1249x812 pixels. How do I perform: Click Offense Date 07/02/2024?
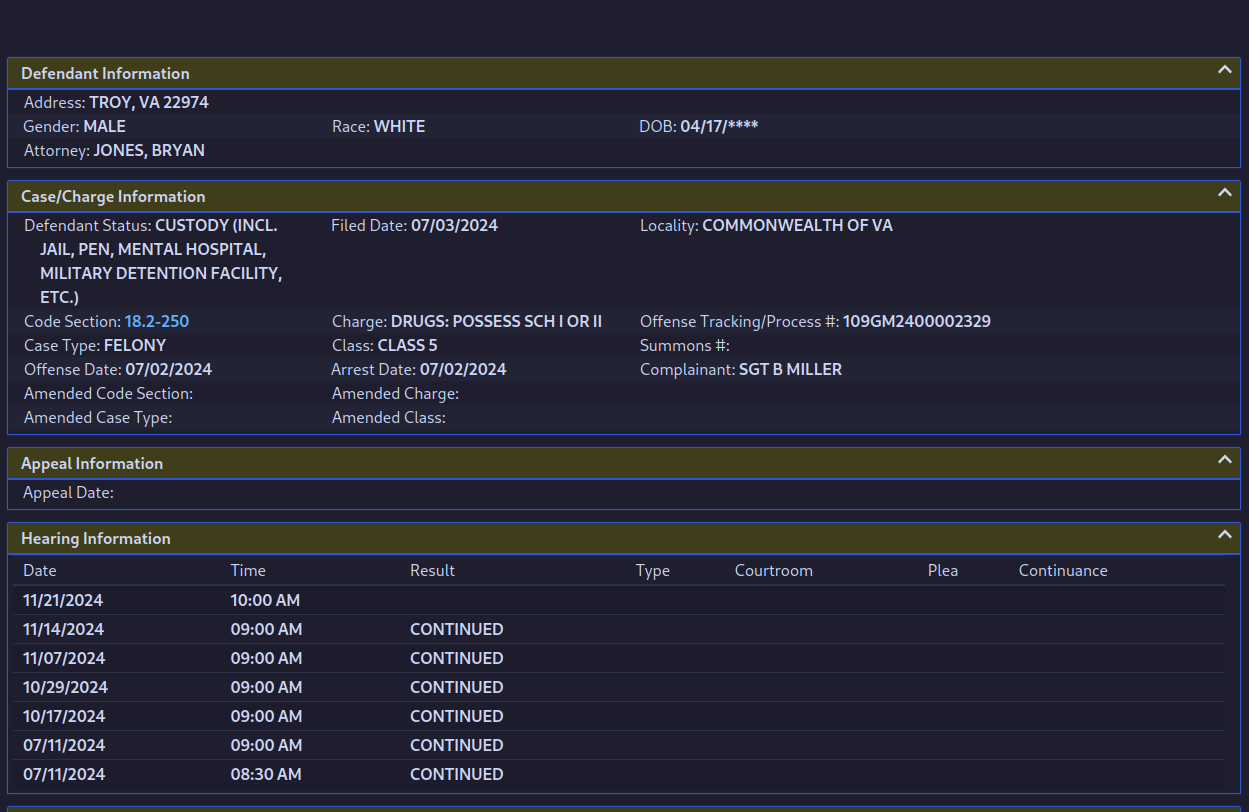[x=169, y=369]
